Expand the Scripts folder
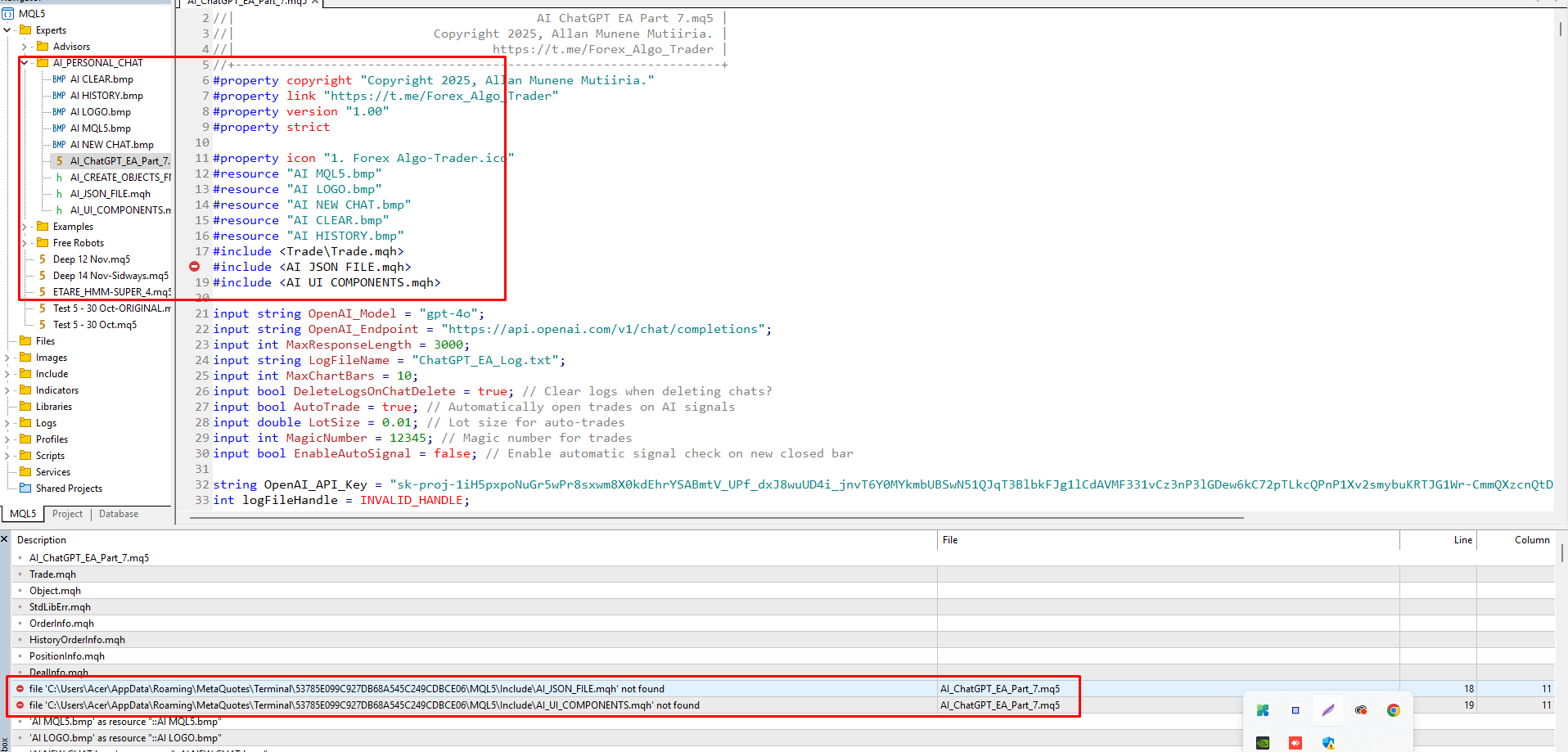 7,456
